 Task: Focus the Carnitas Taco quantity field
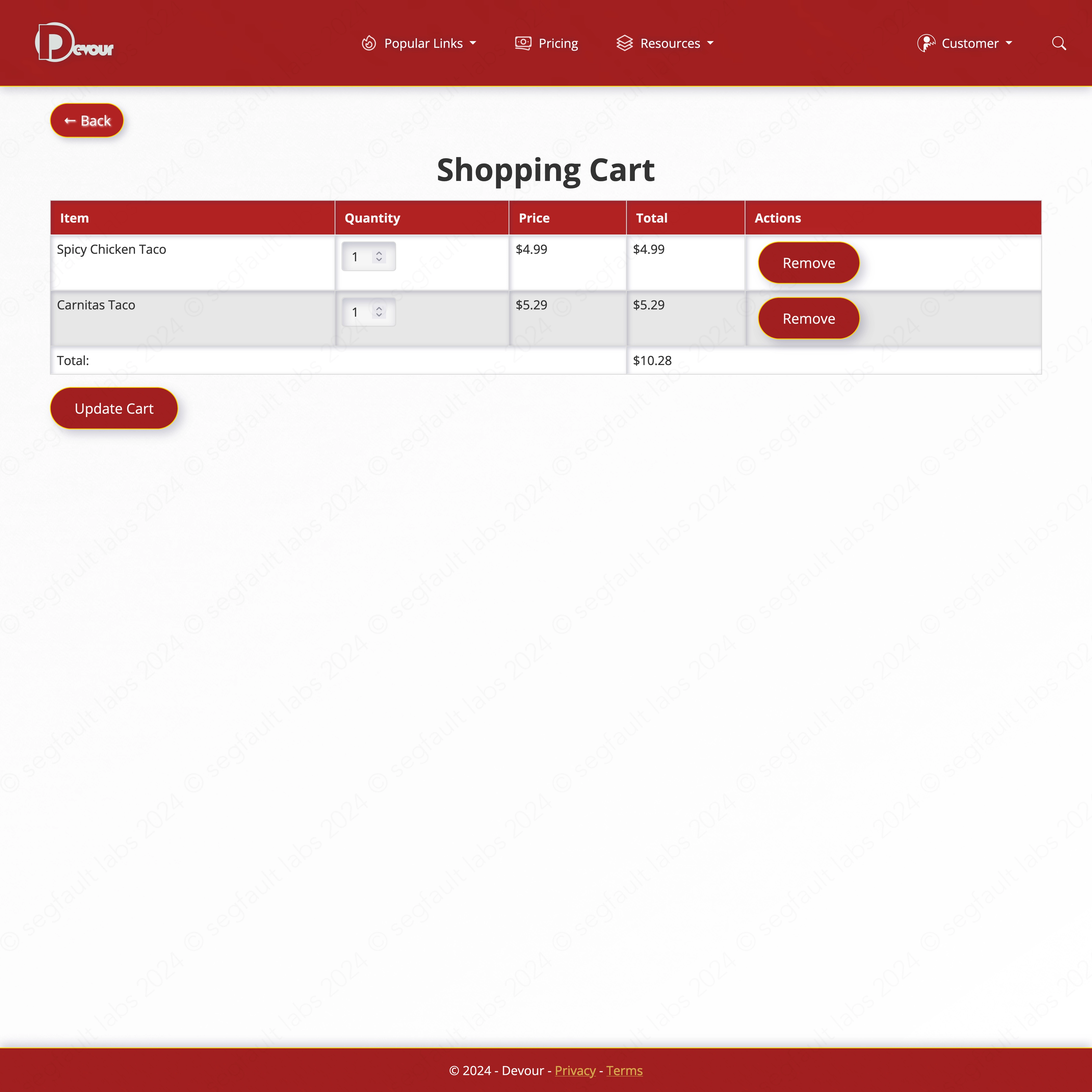[368, 312]
